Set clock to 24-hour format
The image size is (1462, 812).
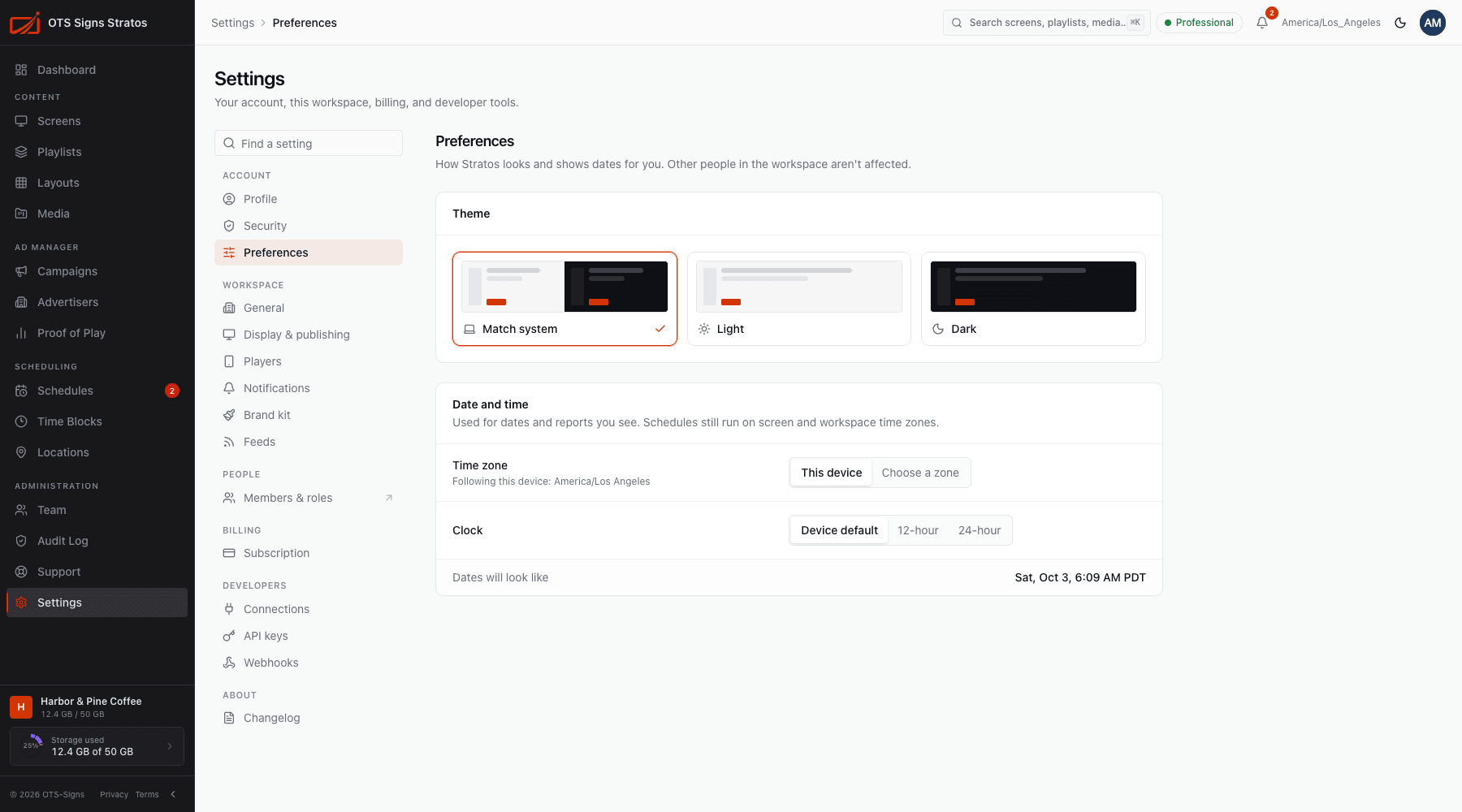pyautogui.click(x=980, y=530)
